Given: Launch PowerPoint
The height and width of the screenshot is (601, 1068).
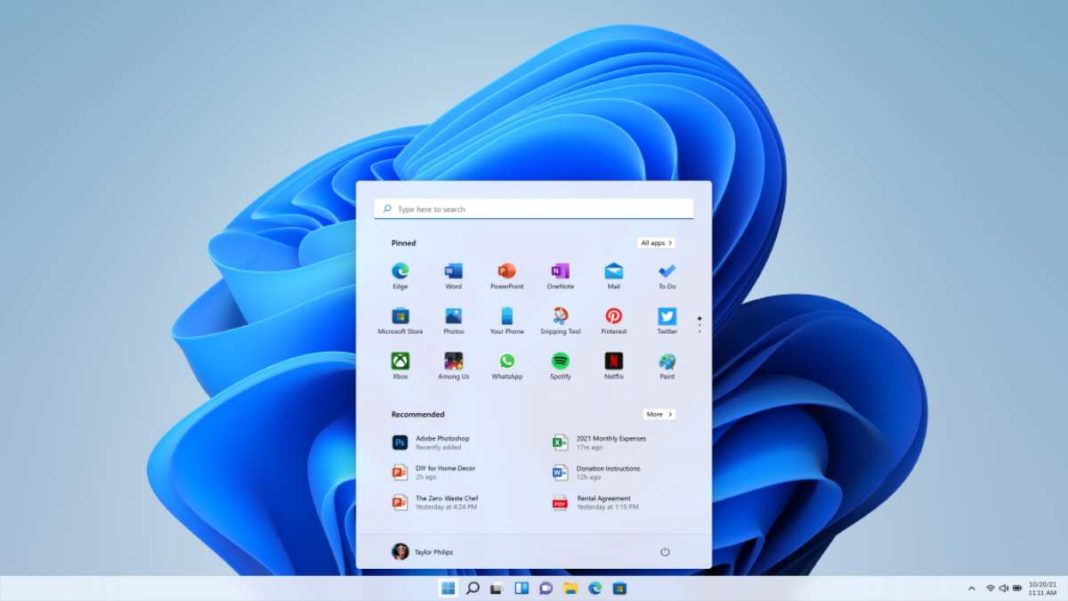Looking at the screenshot, I should pos(508,271).
